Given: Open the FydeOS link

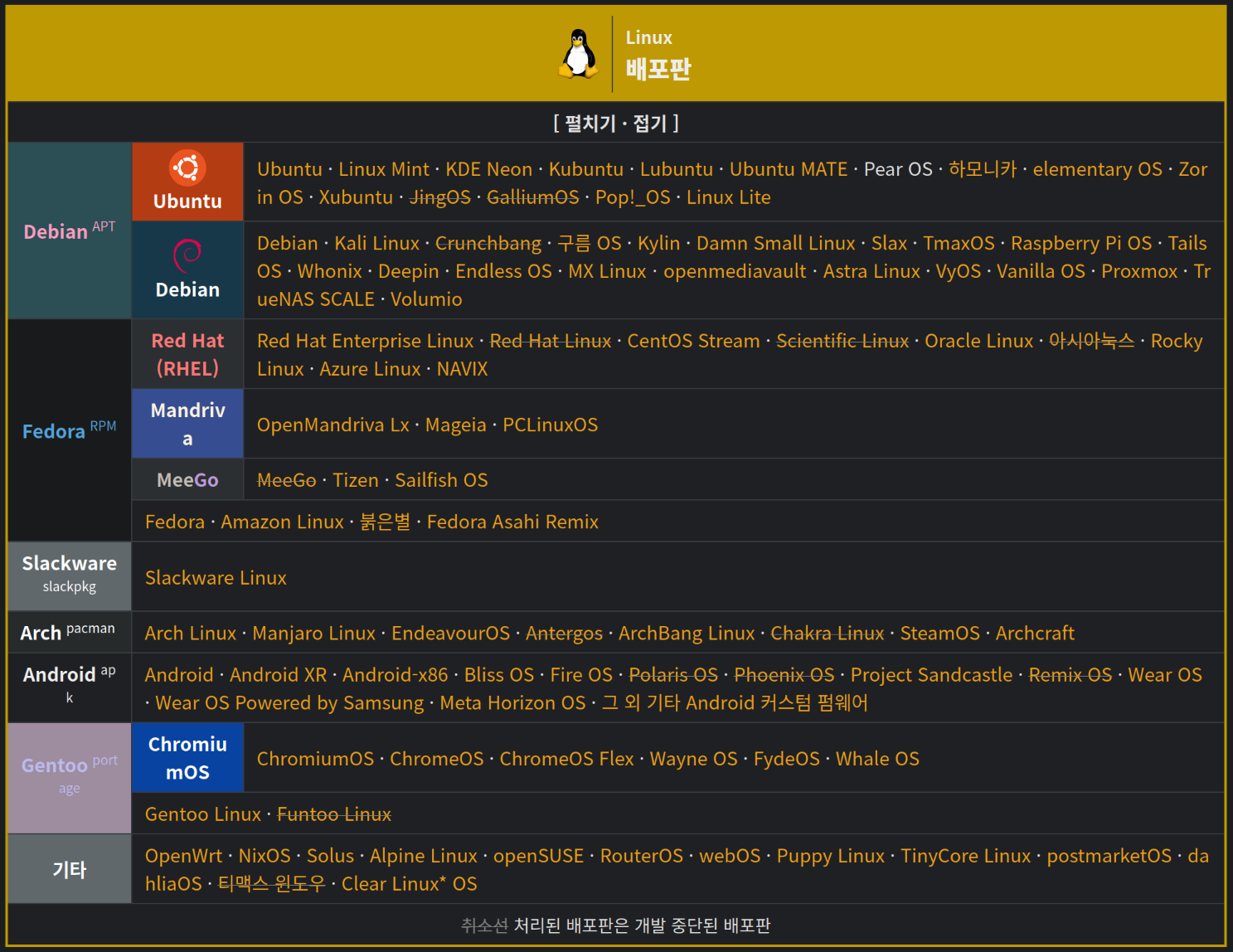Looking at the screenshot, I should pyautogui.click(x=787, y=759).
